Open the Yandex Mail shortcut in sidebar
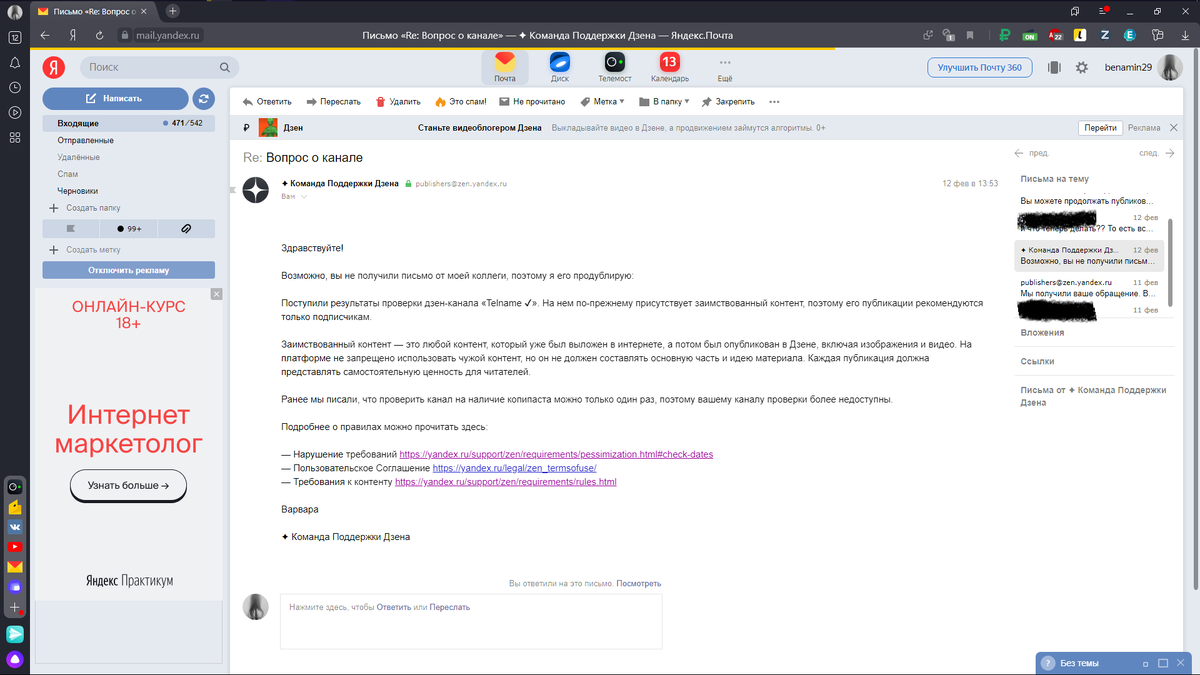 15,567
